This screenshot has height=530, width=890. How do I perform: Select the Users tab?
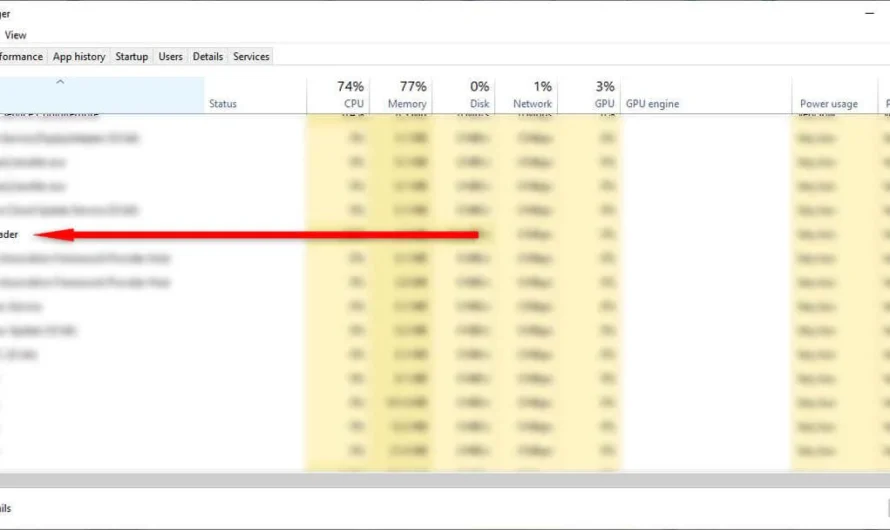tap(170, 57)
